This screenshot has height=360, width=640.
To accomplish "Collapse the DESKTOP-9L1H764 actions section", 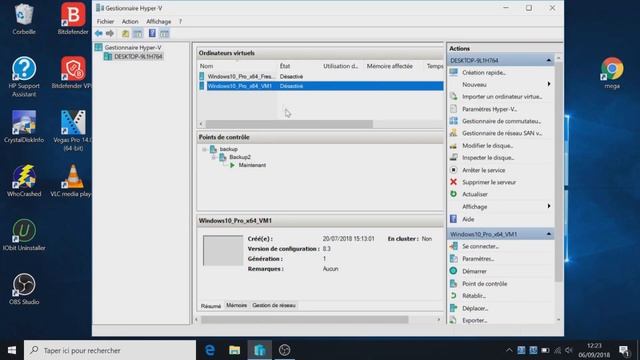I will click(x=549, y=60).
